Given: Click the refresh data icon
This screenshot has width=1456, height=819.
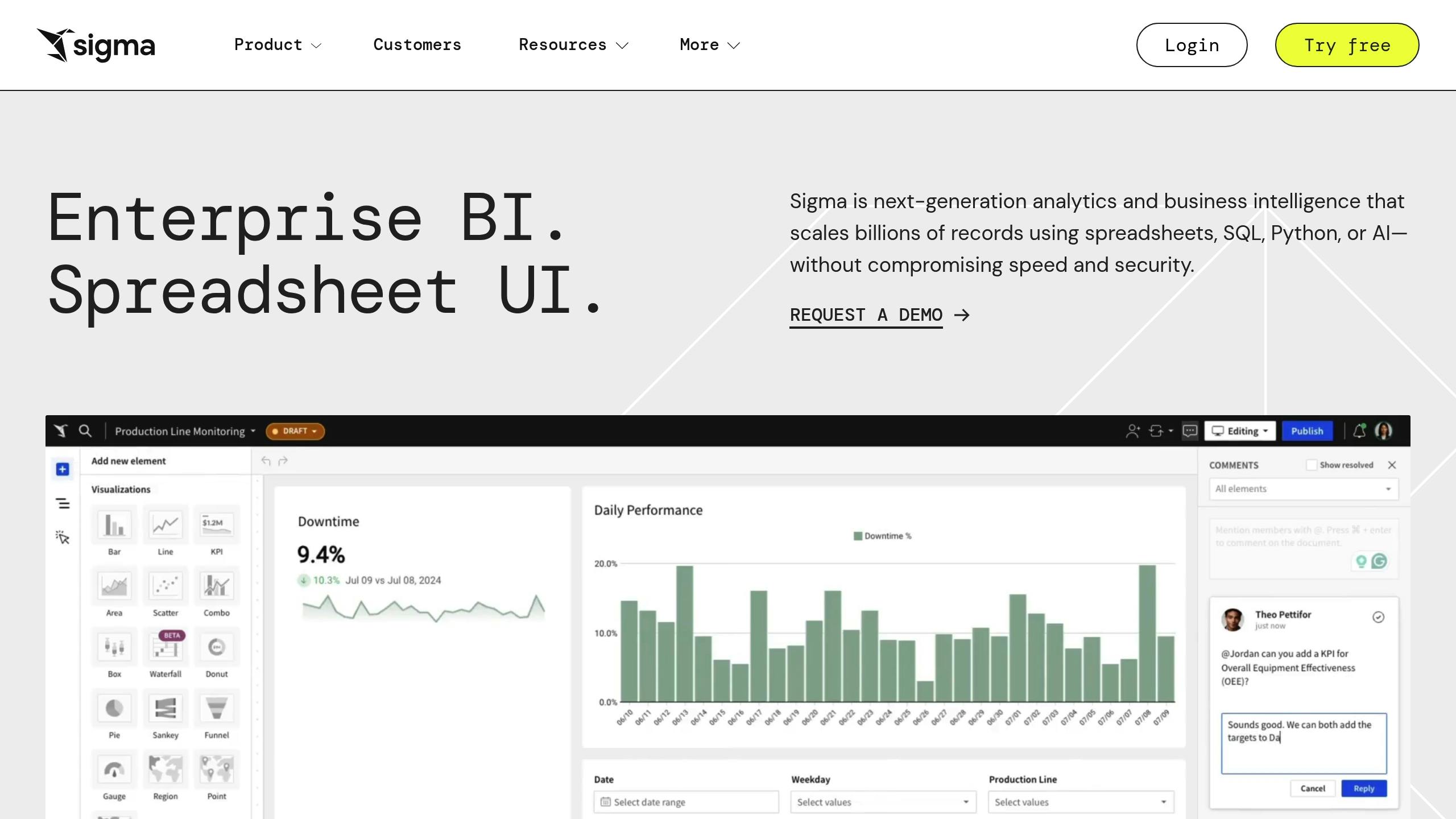Looking at the screenshot, I should pos(1160,431).
